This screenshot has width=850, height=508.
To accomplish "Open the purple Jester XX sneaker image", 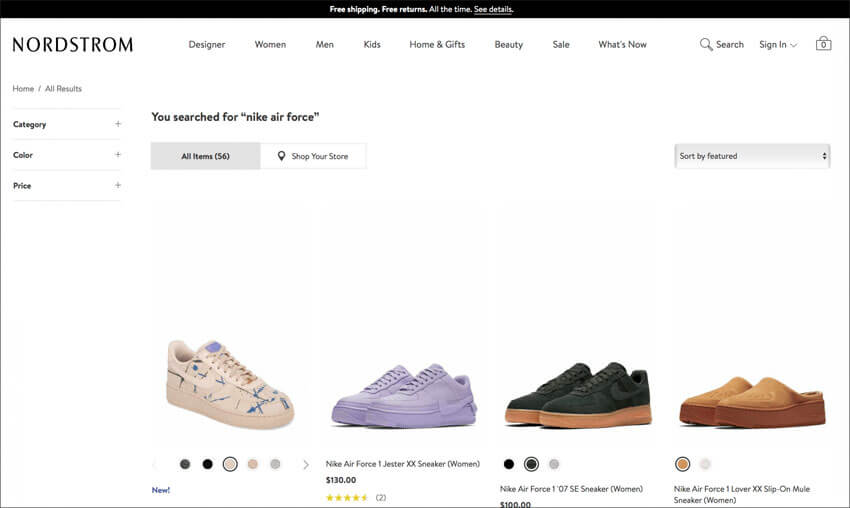I will pyautogui.click(x=404, y=397).
